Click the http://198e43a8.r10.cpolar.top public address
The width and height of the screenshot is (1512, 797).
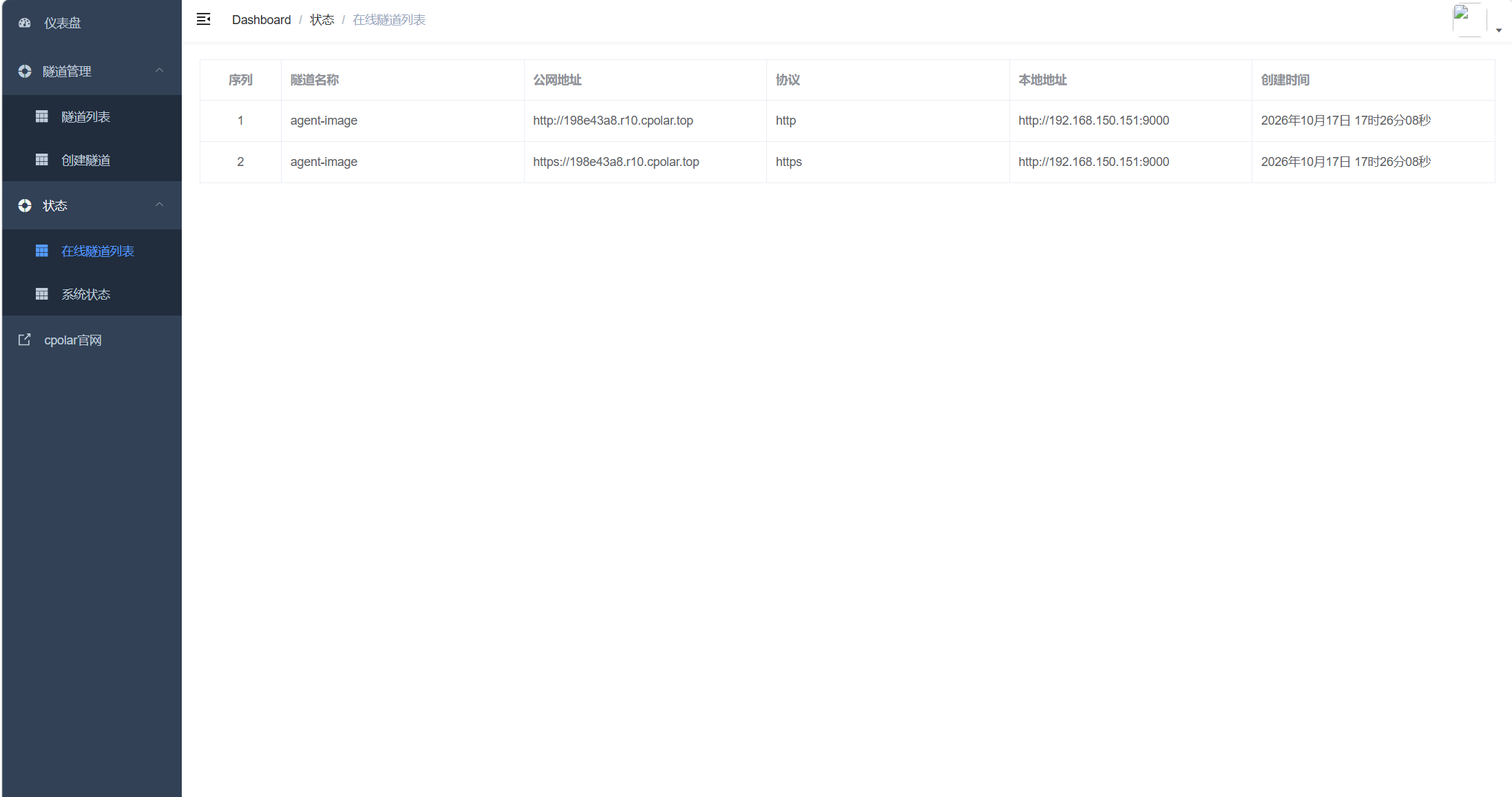(x=613, y=121)
